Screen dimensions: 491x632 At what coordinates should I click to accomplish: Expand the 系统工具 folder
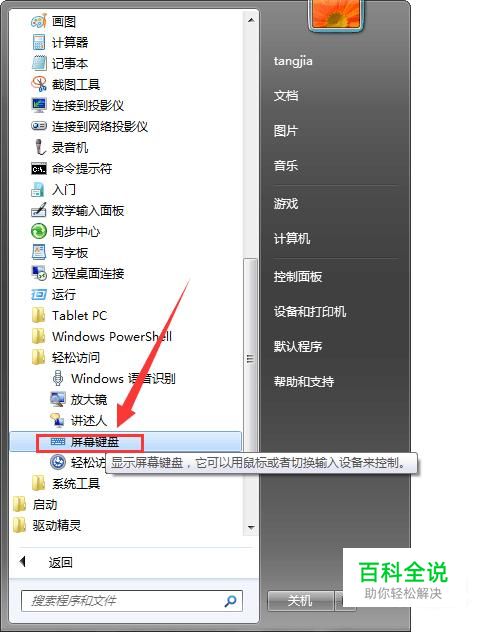66,483
